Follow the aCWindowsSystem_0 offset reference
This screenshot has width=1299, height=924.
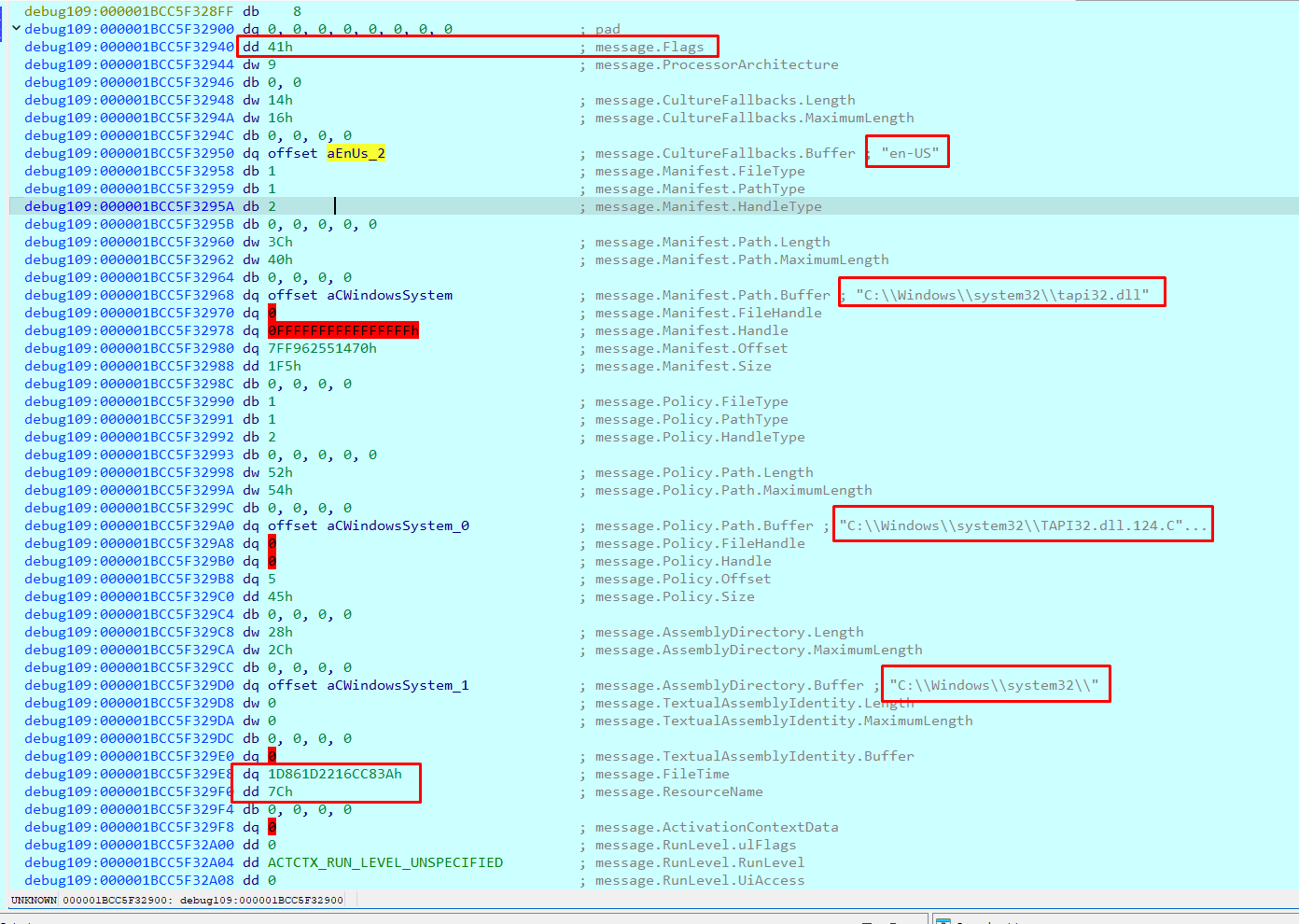[x=398, y=525]
